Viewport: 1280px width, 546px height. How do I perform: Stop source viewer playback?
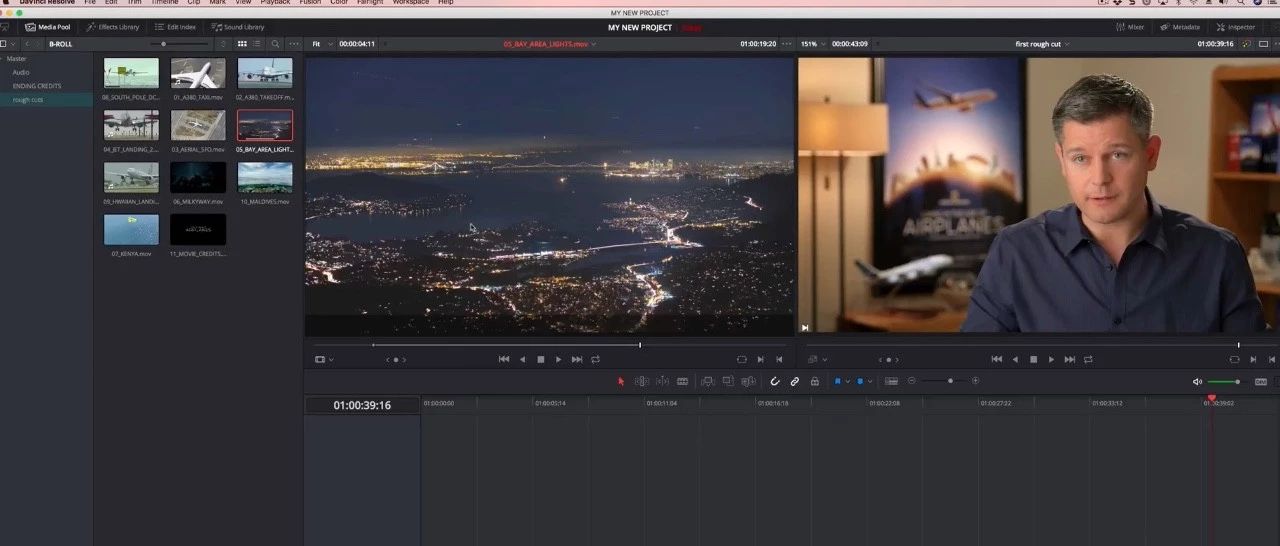pos(540,359)
